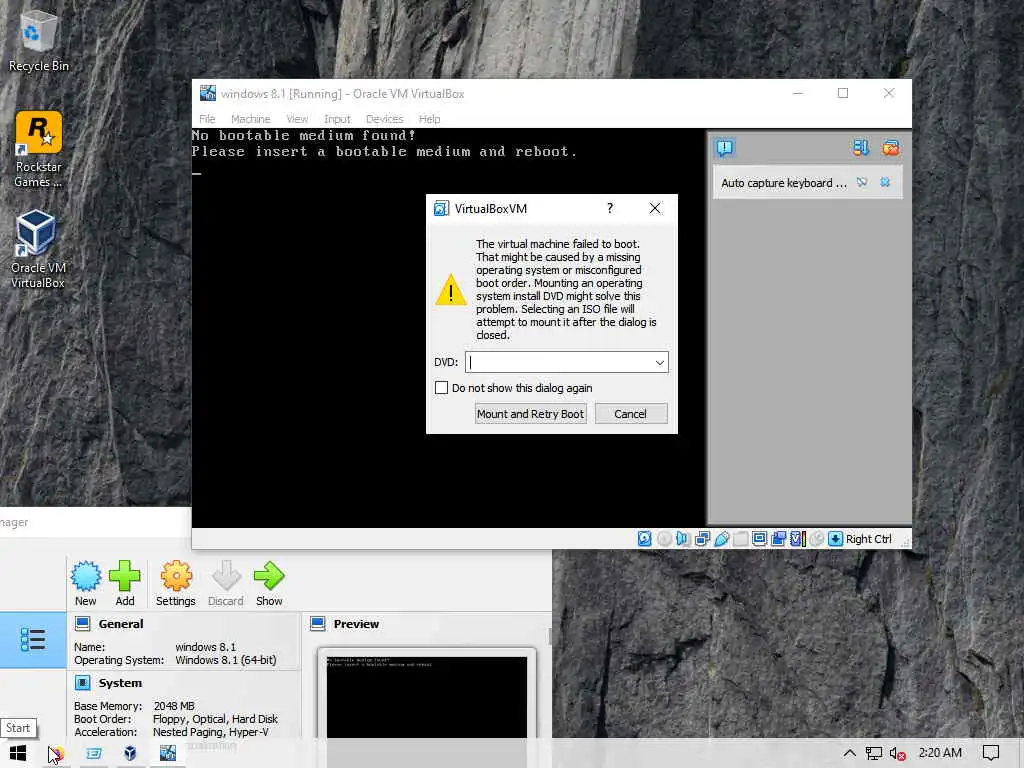This screenshot has width=1024, height=768.
Task: Click the display indicator in VM status bar
Action: [760, 539]
